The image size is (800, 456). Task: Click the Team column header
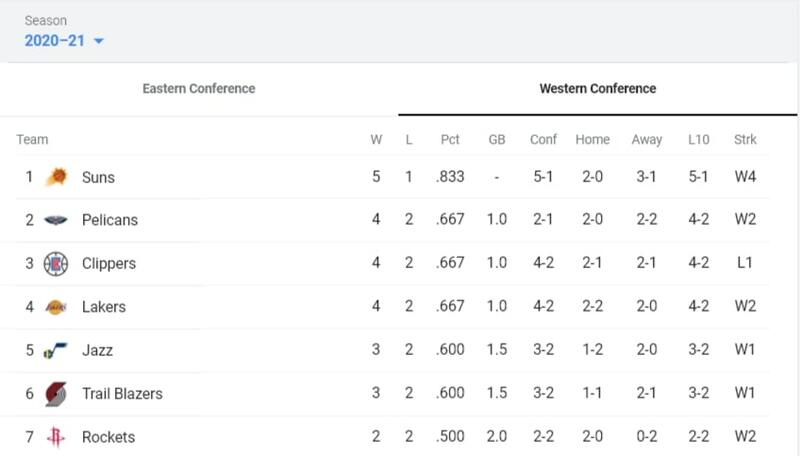tap(32, 140)
